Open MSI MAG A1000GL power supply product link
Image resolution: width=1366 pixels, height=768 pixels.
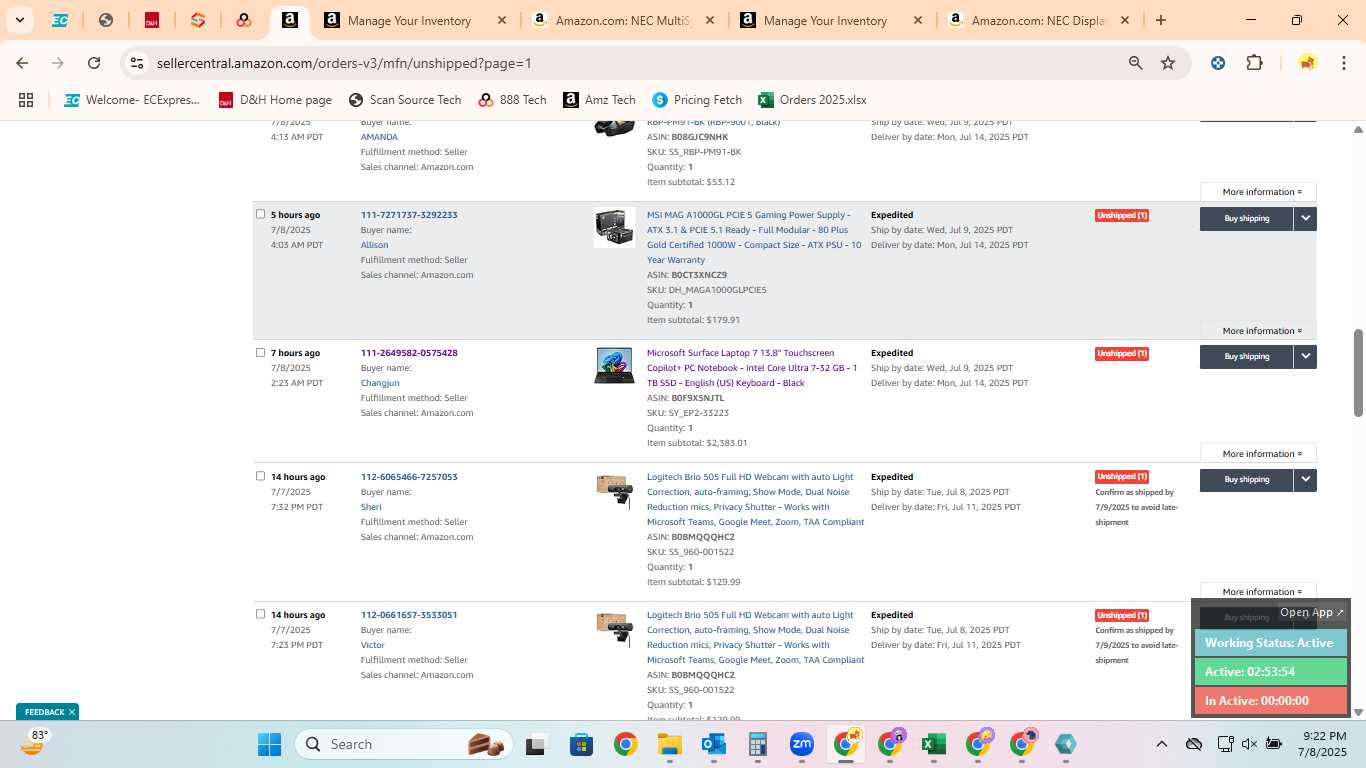754,237
